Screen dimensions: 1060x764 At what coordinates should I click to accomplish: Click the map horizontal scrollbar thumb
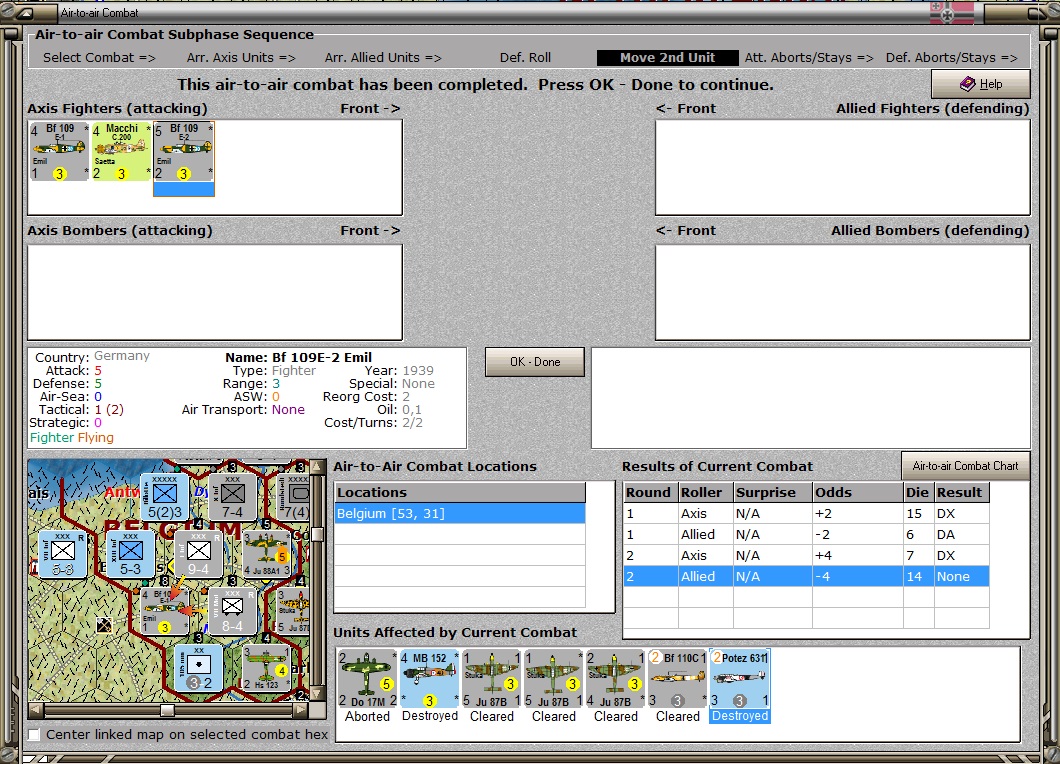[x=167, y=710]
